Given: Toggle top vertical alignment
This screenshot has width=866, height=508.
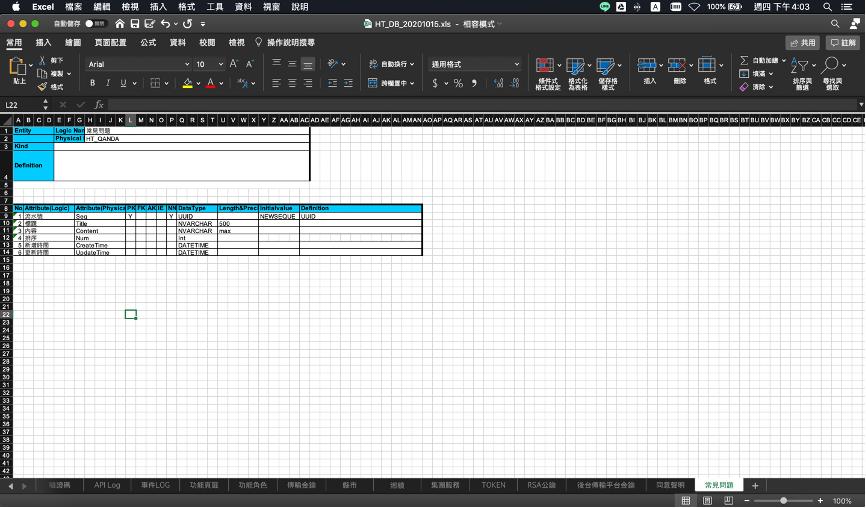Looking at the screenshot, I should point(277,64).
